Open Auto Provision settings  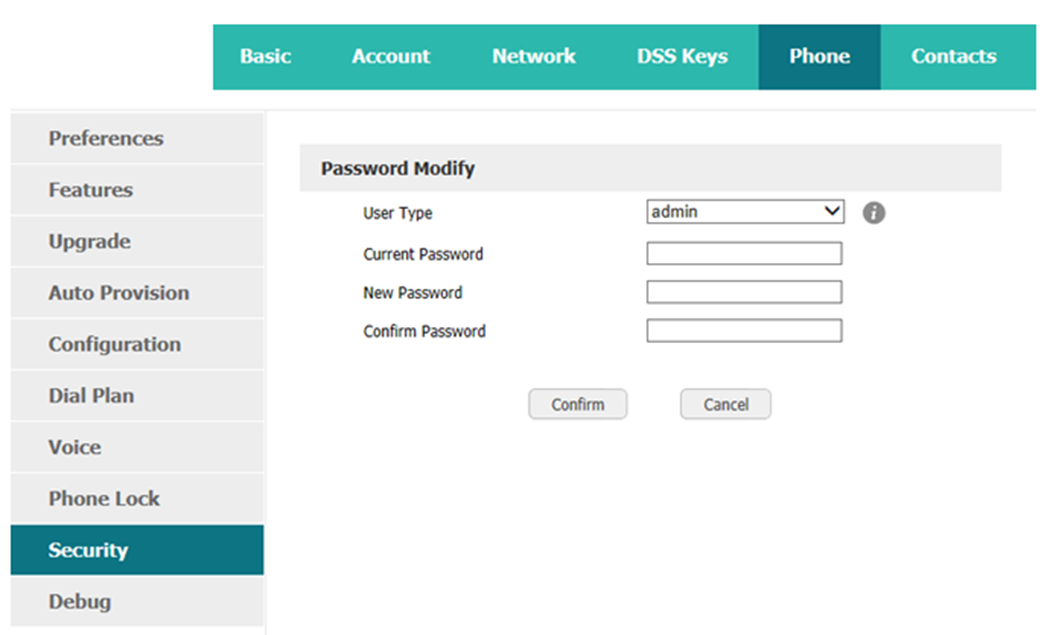pyautogui.click(x=137, y=293)
